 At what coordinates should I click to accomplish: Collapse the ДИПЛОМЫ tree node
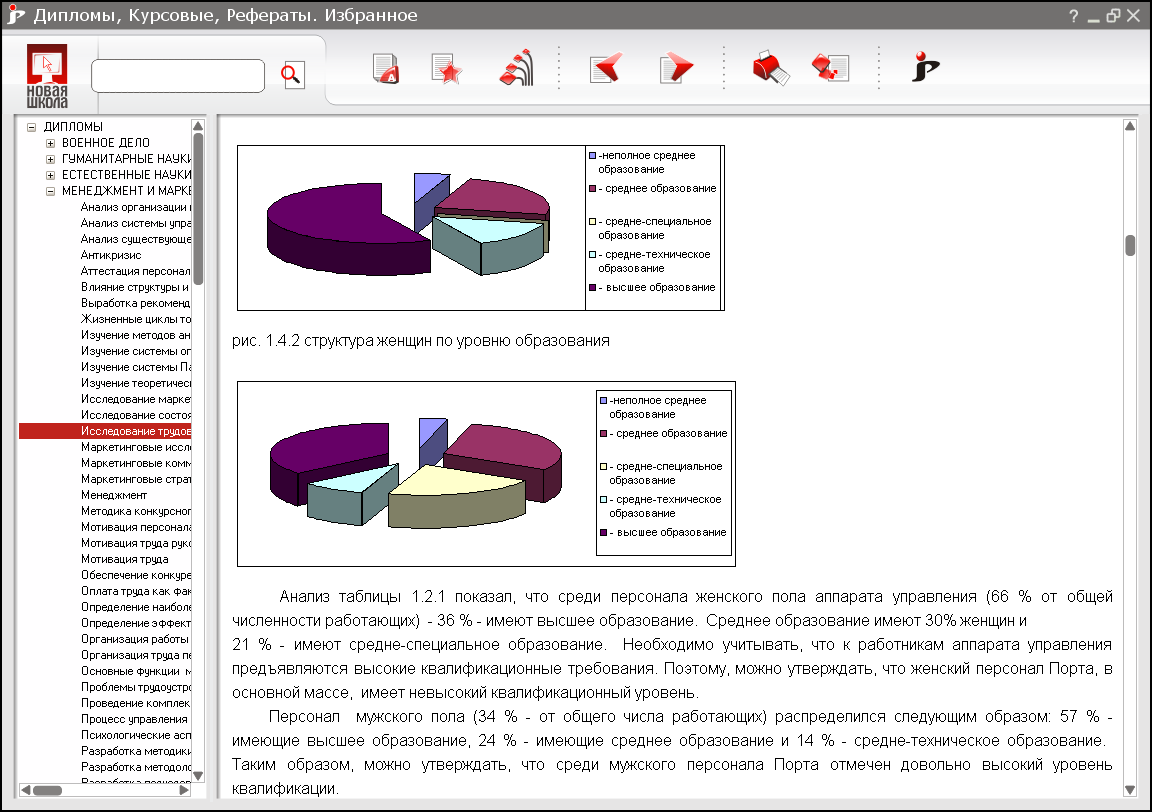pos(32,127)
